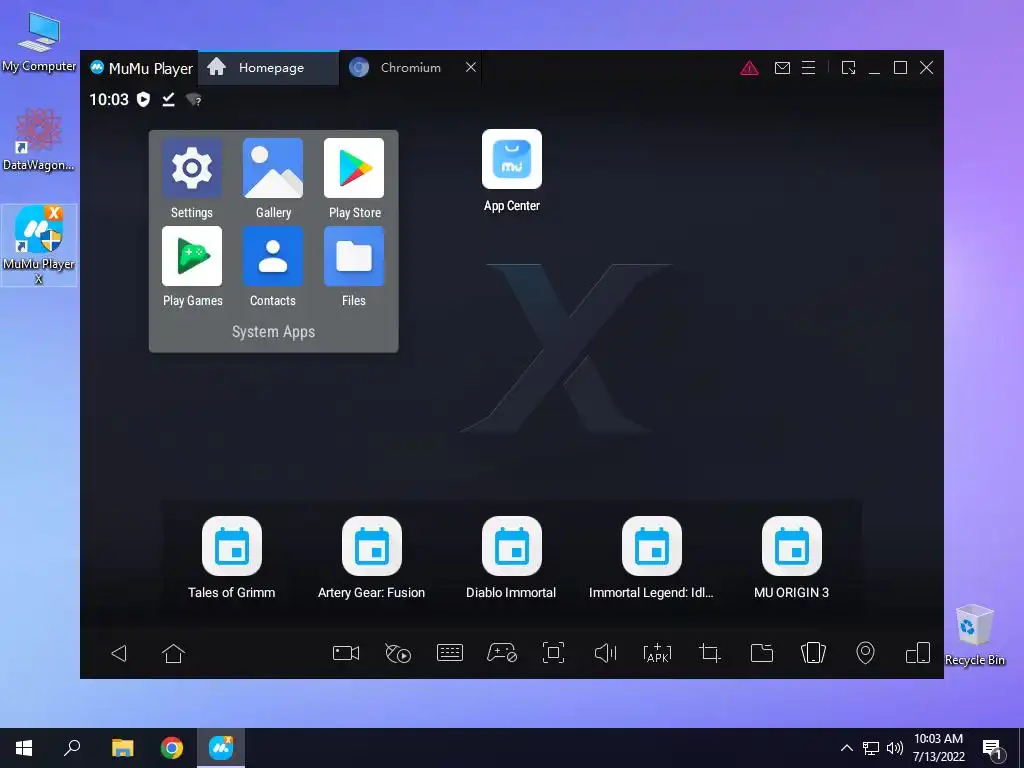The height and width of the screenshot is (768, 1024).
Task: Take a screenshot with the crop icon
Action: 709,653
